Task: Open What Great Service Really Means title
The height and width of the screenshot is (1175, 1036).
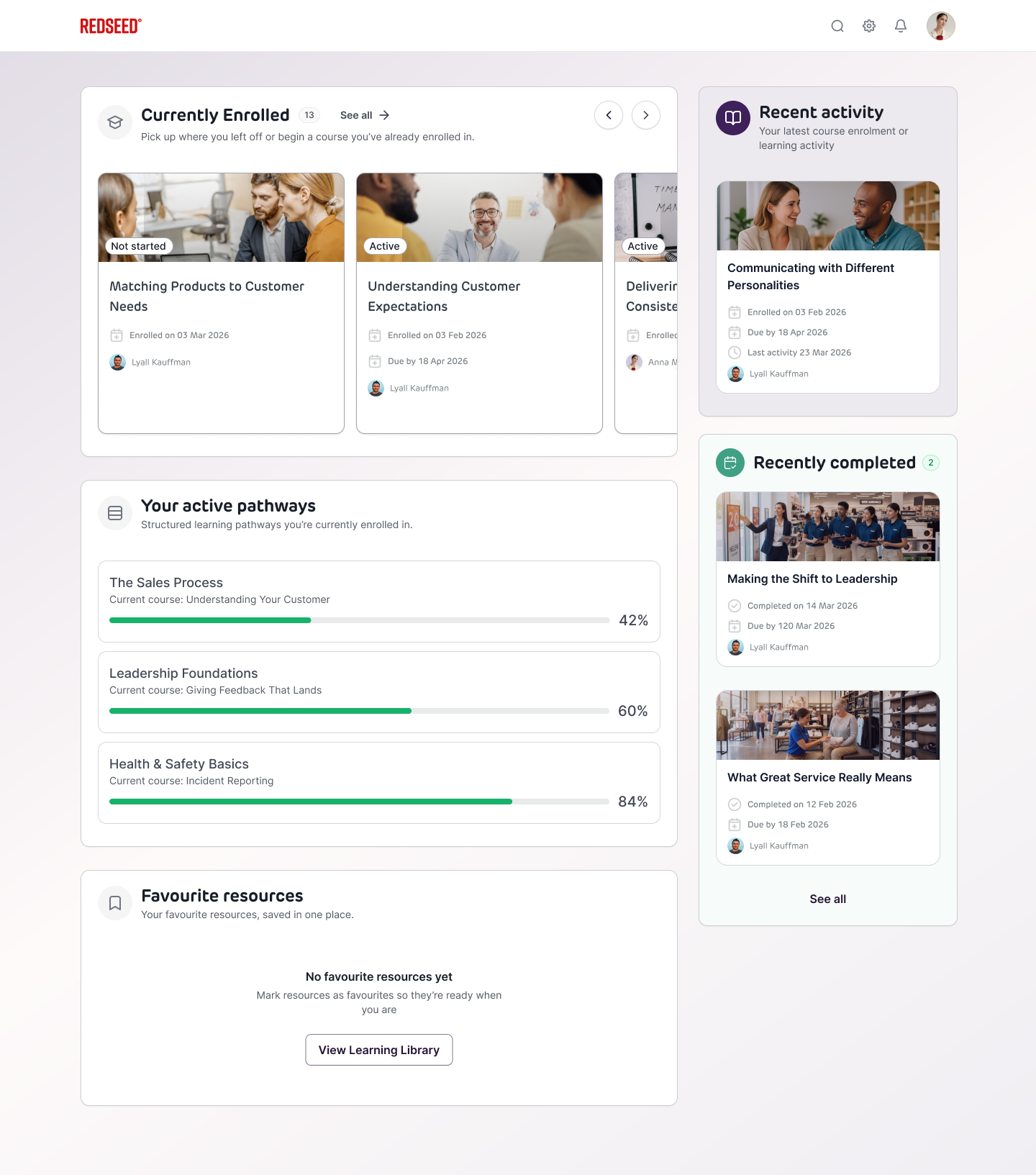Action: [x=819, y=777]
